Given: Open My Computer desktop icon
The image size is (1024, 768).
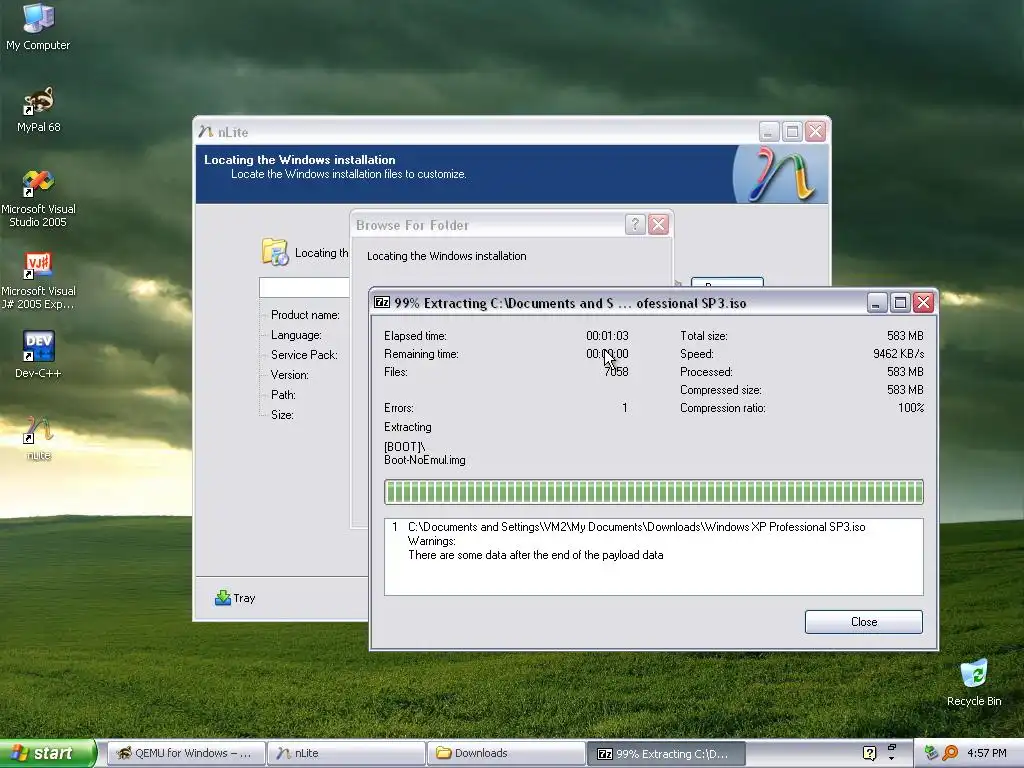Looking at the screenshot, I should click(38, 27).
